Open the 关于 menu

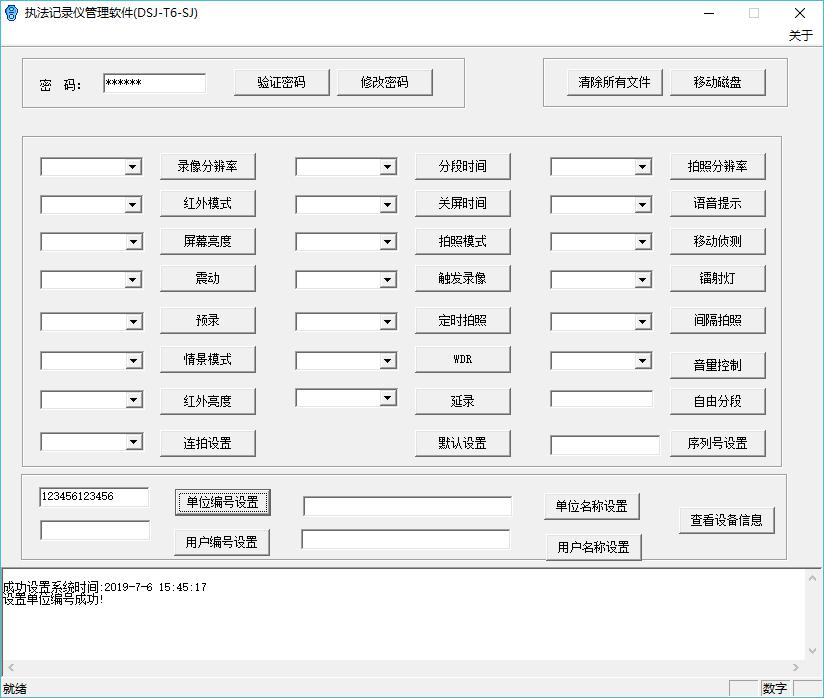[800, 35]
